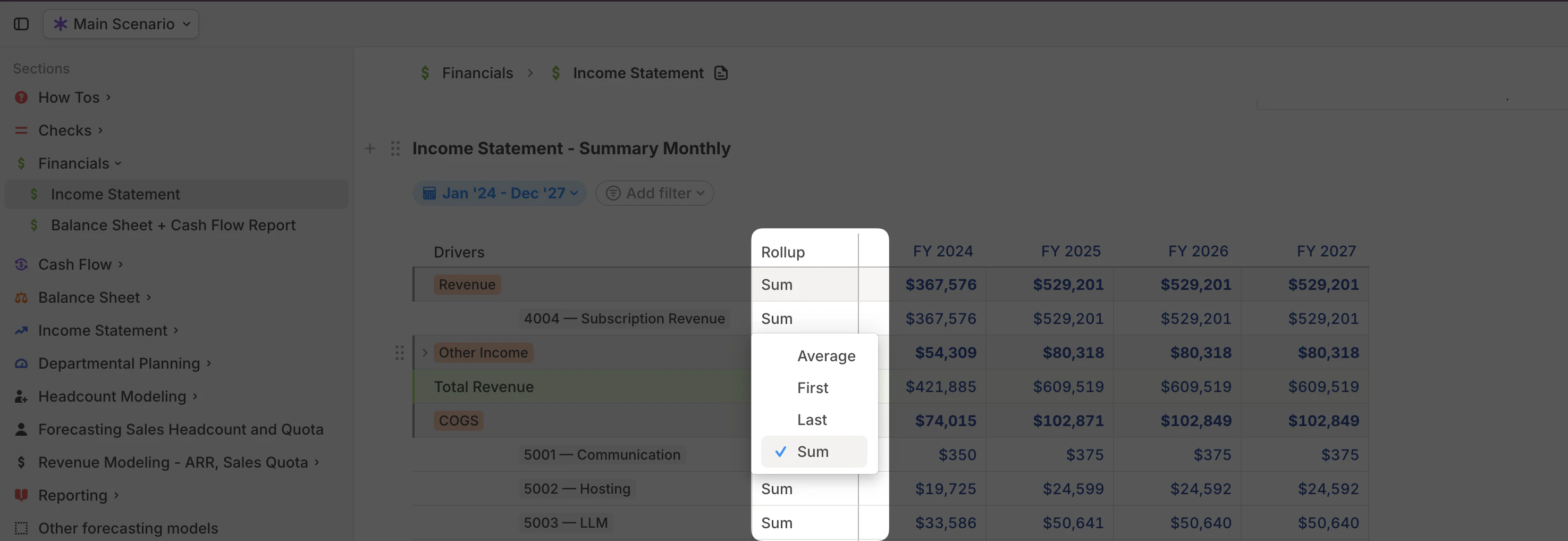Select Average in the Rollup menu
The height and width of the screenshot is (541, 1568).
pyautogui.click(x=826, y=356)
